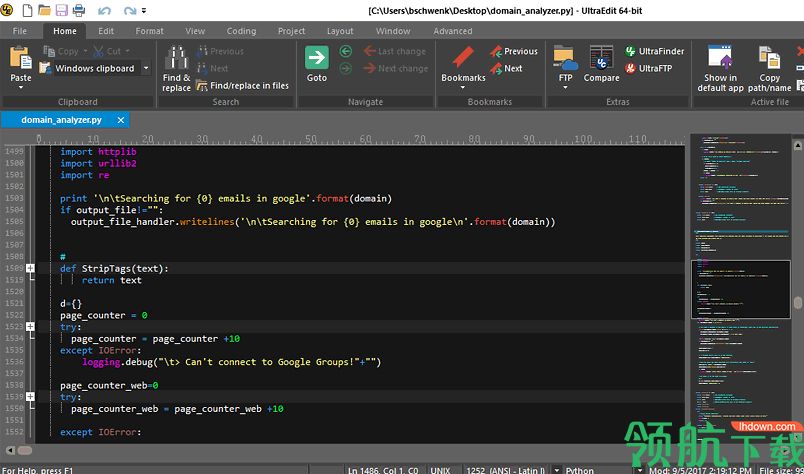Select the domain_analyzer.py file tab
Screen dimensions: 804x474
pos(61,120)
